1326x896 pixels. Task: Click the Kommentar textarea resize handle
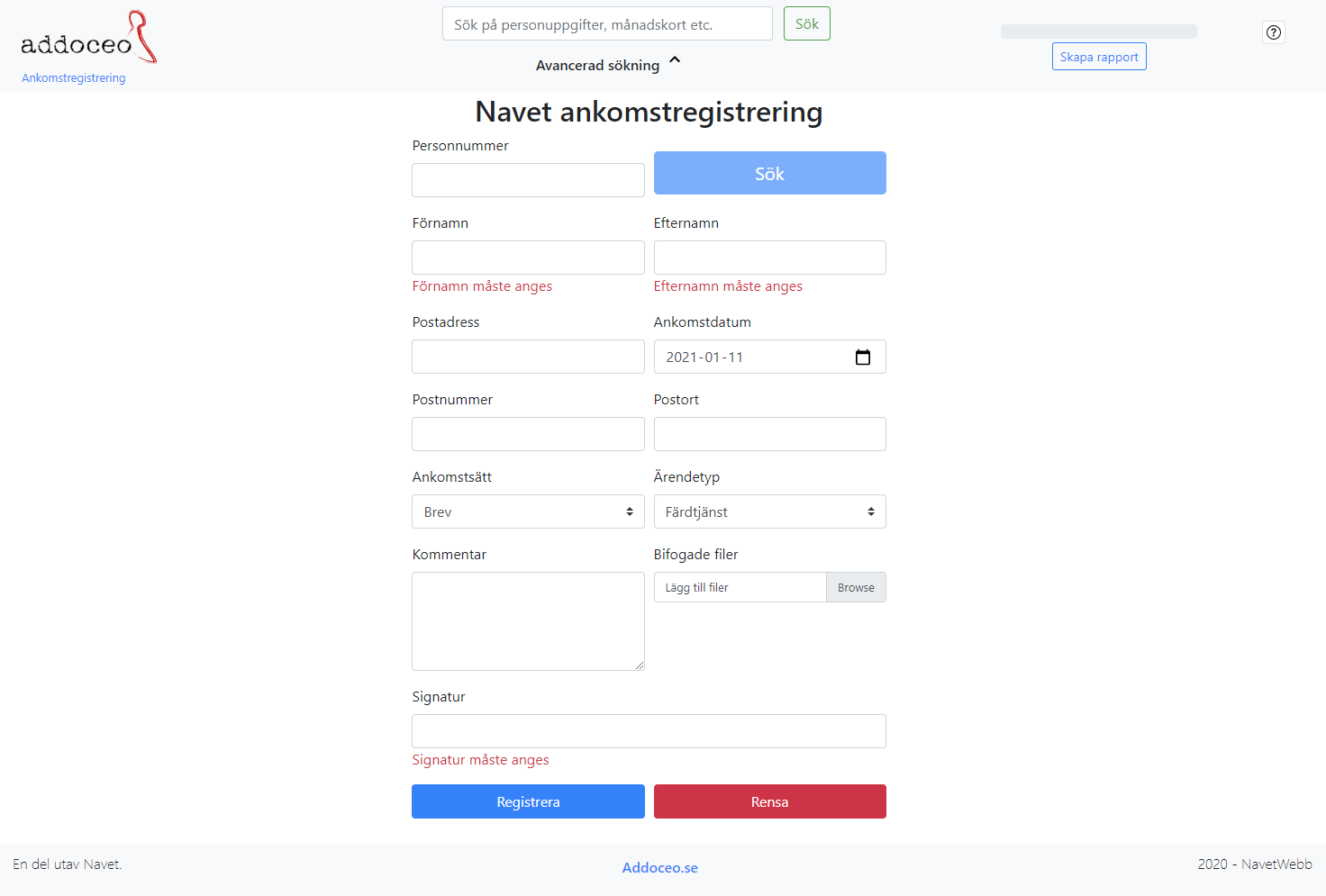[x=640, y=665]
